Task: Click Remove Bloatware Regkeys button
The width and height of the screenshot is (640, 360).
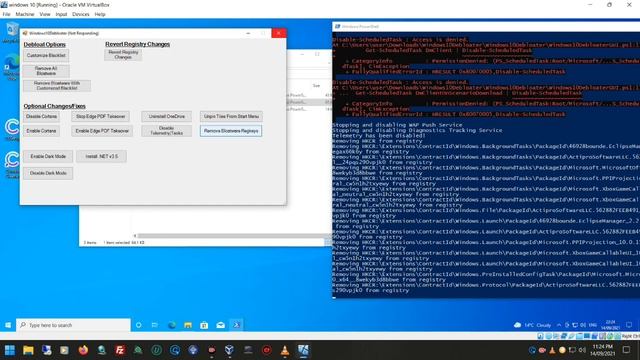Action: click(x=231, y=131)
